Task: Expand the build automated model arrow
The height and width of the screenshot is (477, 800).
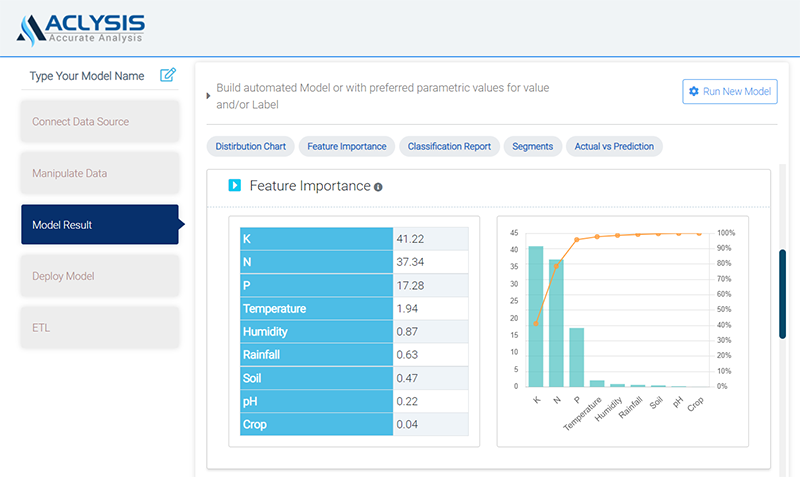Action: coord(208,96)
